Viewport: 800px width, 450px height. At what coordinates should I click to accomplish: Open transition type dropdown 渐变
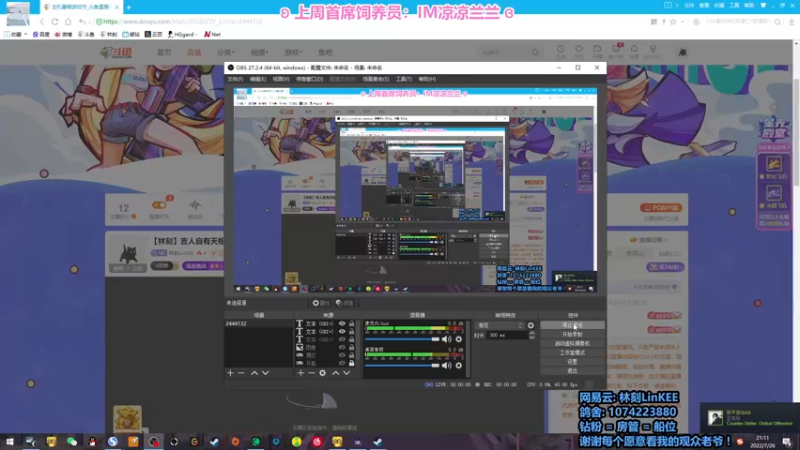click(499, 325)
